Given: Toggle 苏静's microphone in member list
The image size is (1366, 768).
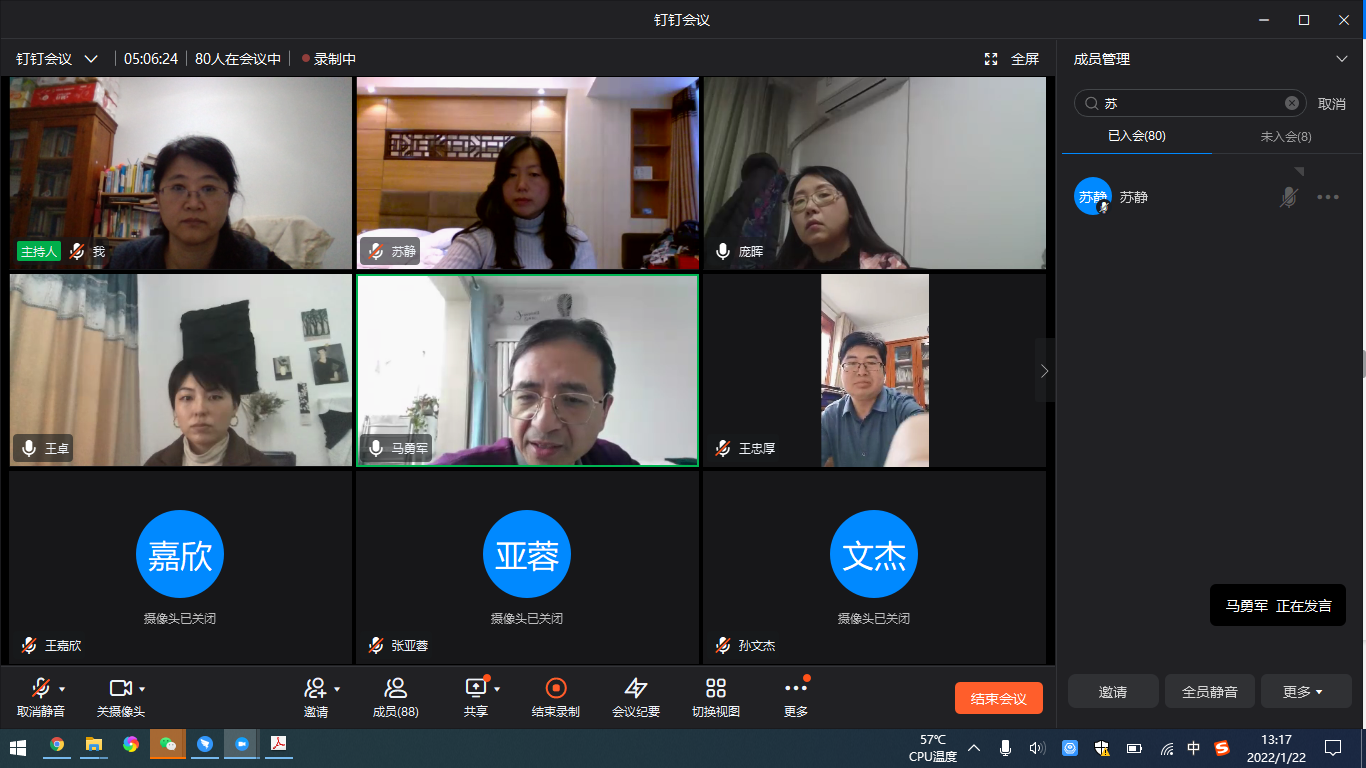Looking at the screenshot, I should coord(1289,197).
